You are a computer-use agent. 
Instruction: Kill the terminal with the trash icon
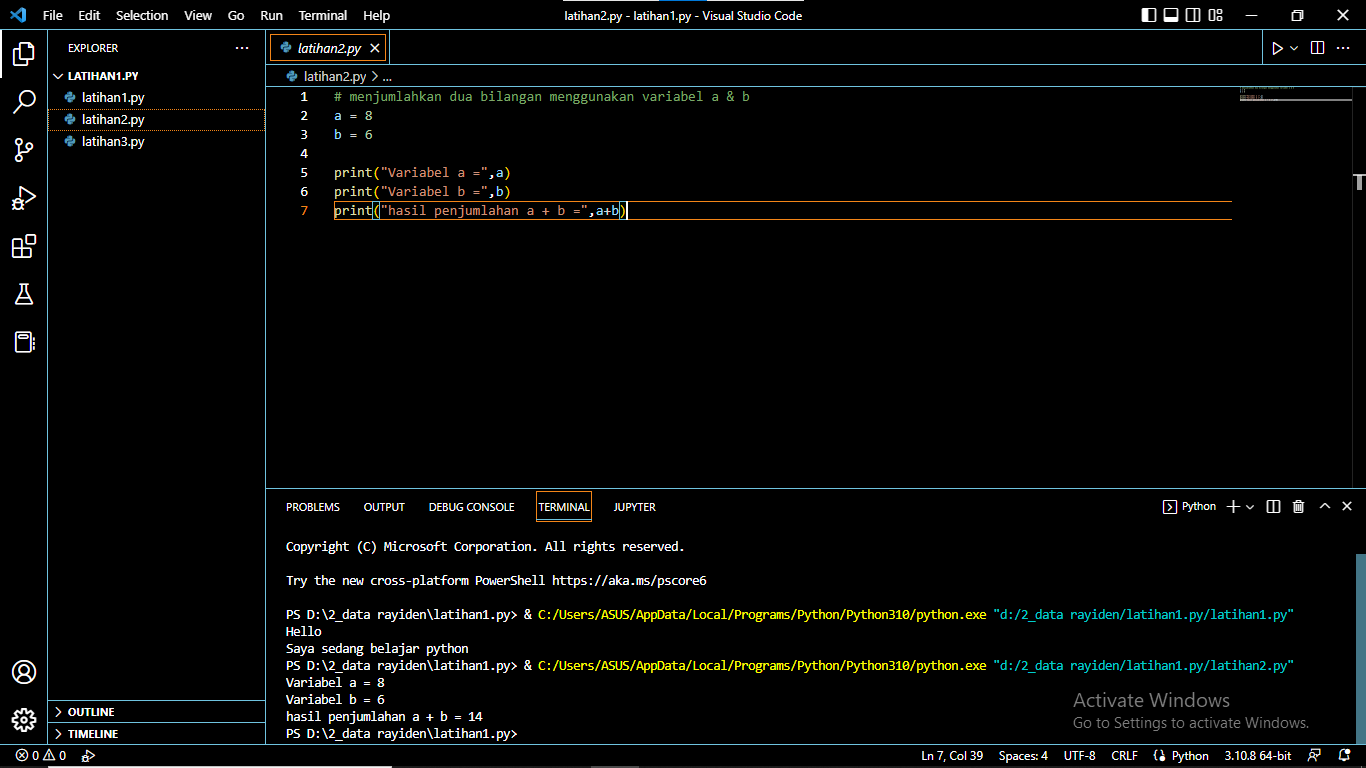coord(1298,506)
